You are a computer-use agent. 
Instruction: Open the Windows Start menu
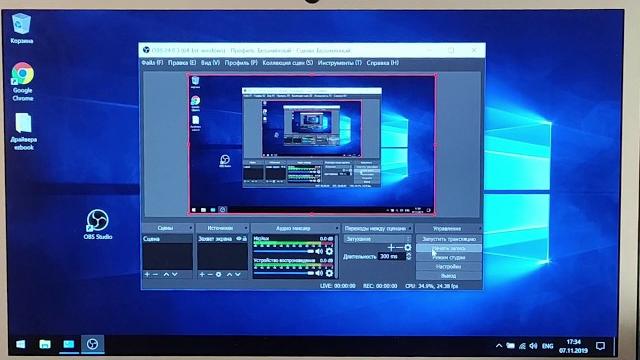(x=20, y=344)
